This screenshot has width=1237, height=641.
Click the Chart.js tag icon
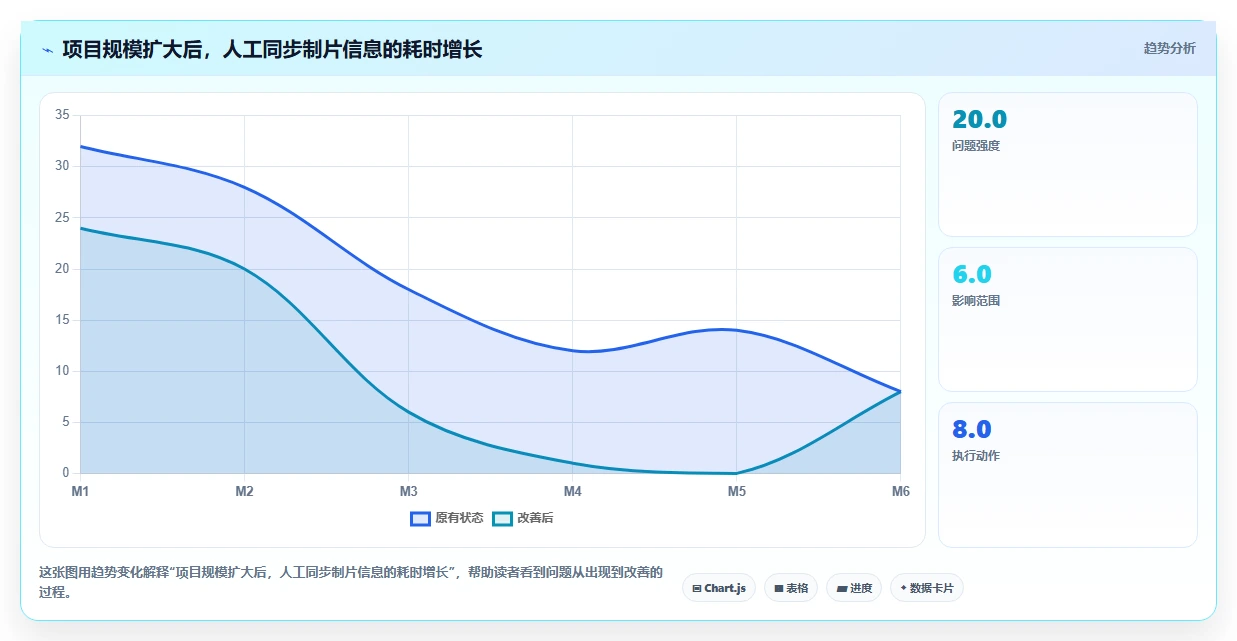(x=697, y=589)
